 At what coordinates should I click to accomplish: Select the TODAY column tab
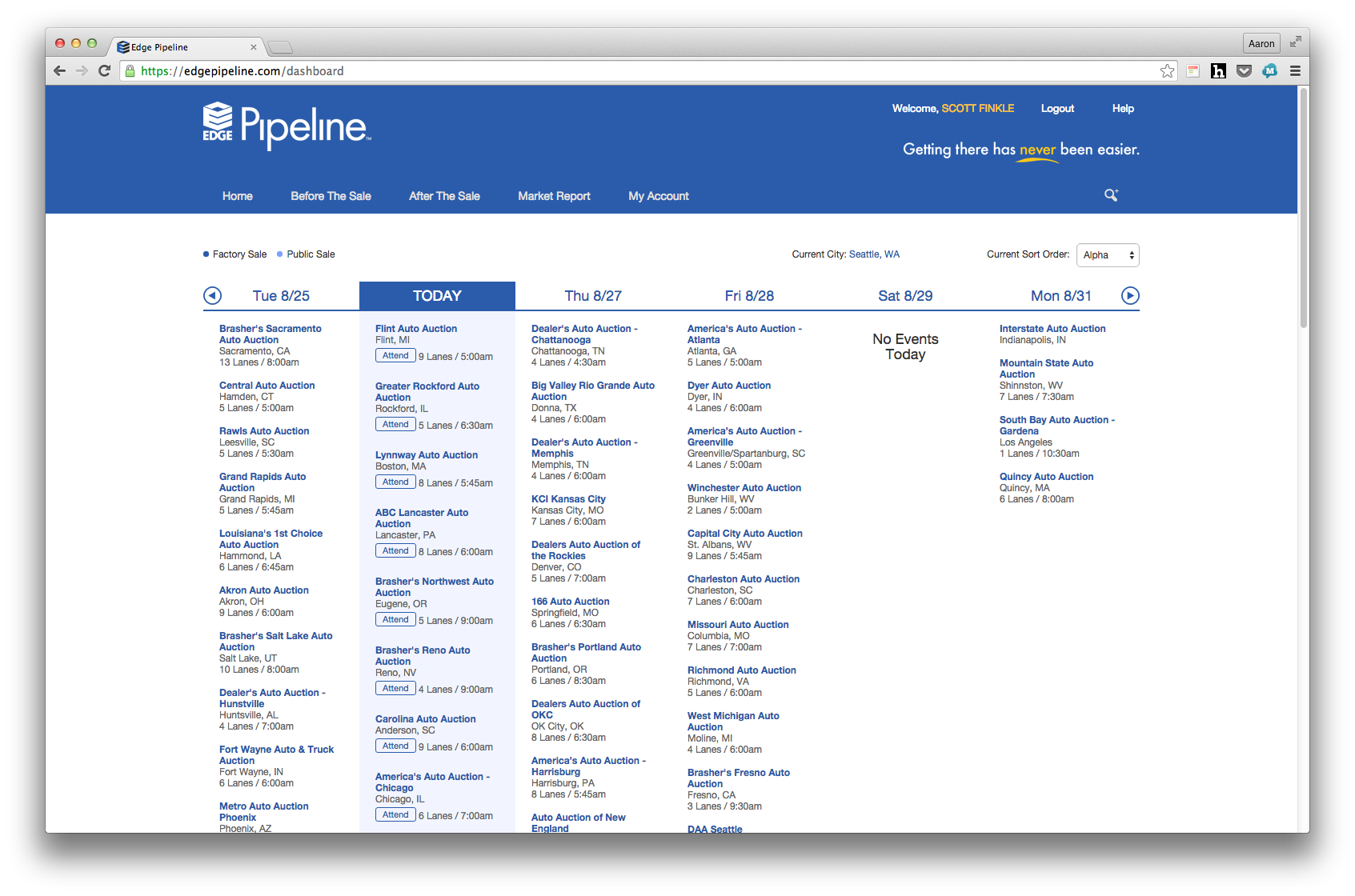click(x=437, y=296)
